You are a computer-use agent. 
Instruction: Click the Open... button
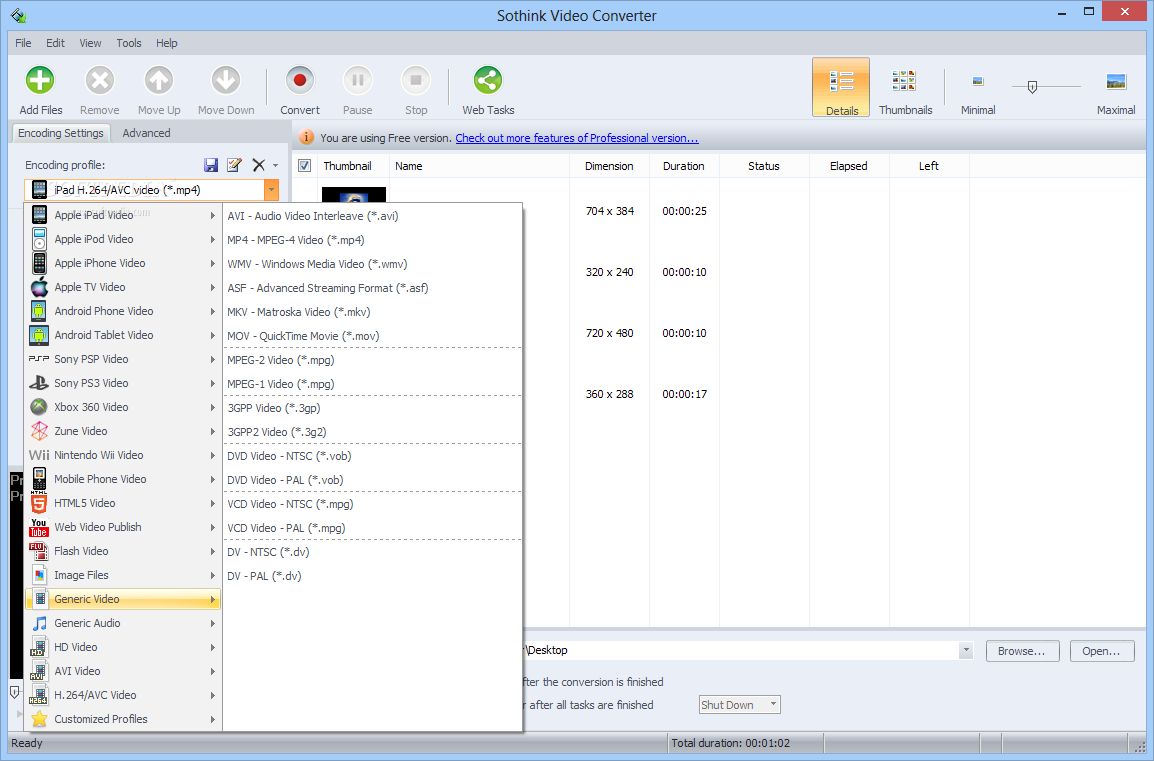1101,651
